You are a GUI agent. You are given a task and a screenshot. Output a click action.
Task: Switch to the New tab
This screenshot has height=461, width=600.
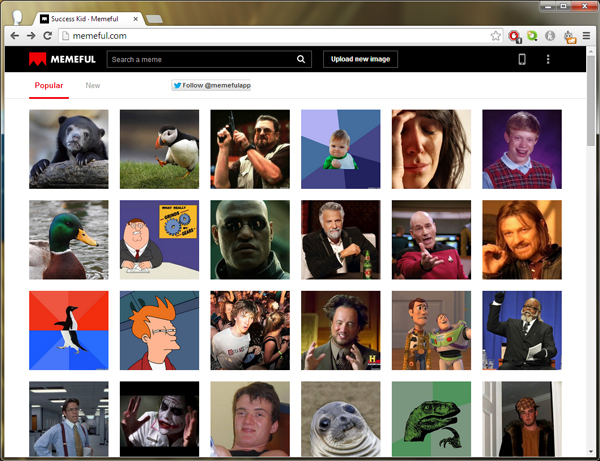point(93,85)
